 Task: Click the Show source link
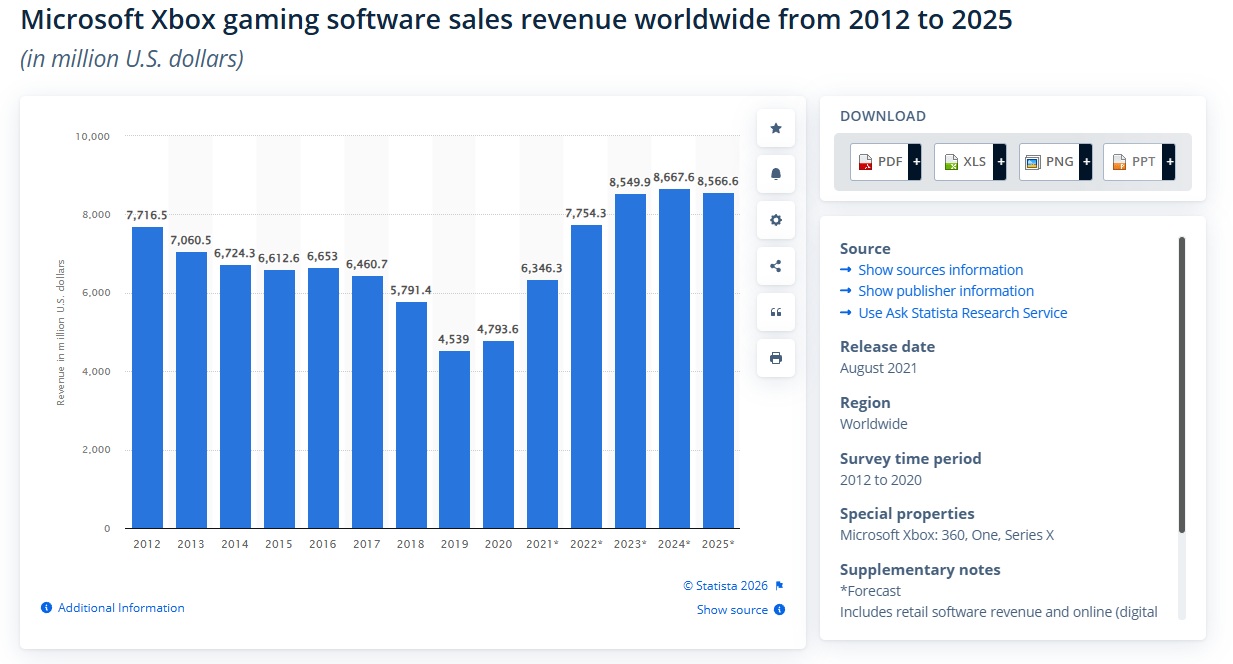(732, 610)
